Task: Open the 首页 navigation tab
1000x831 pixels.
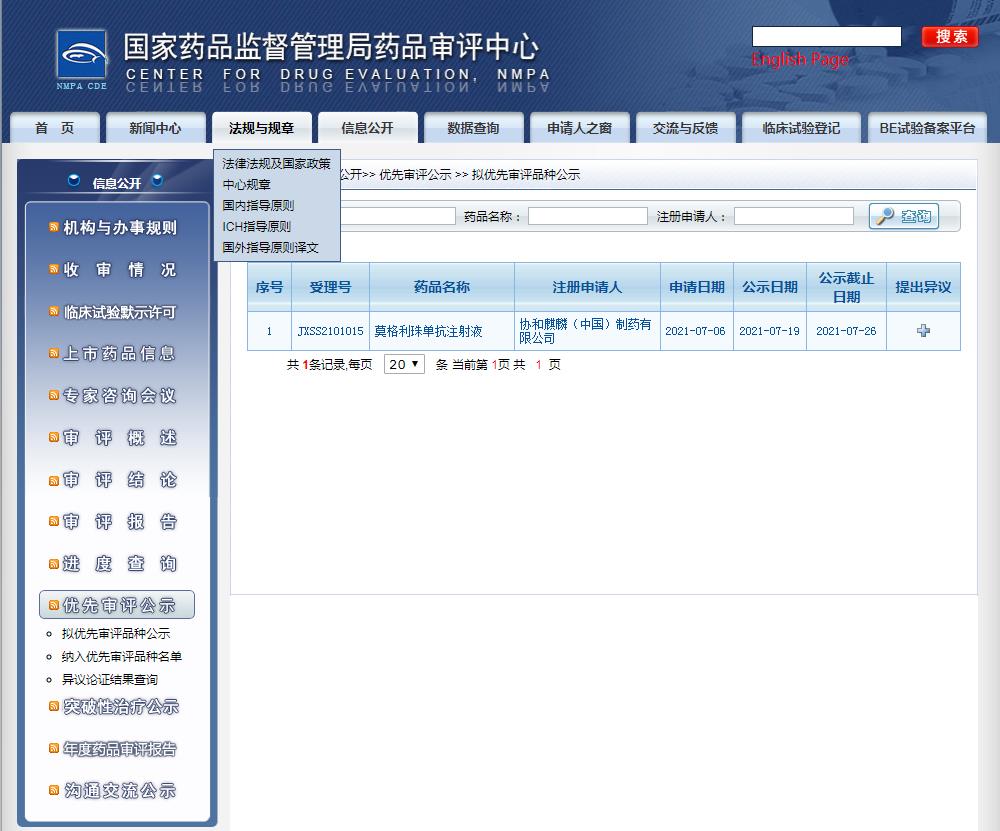Action: (x=55, y=128)
